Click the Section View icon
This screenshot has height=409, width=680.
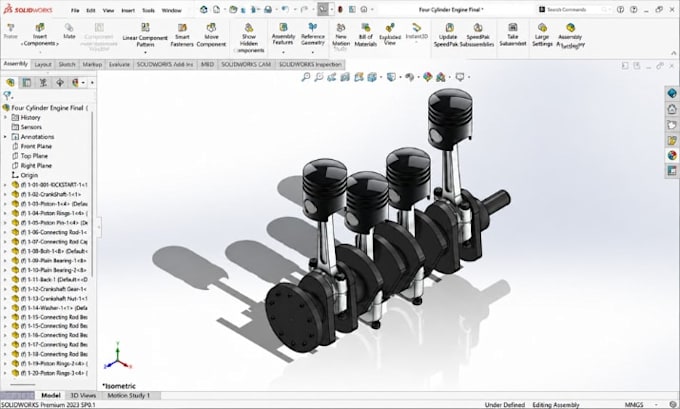[x=345, y=77]
